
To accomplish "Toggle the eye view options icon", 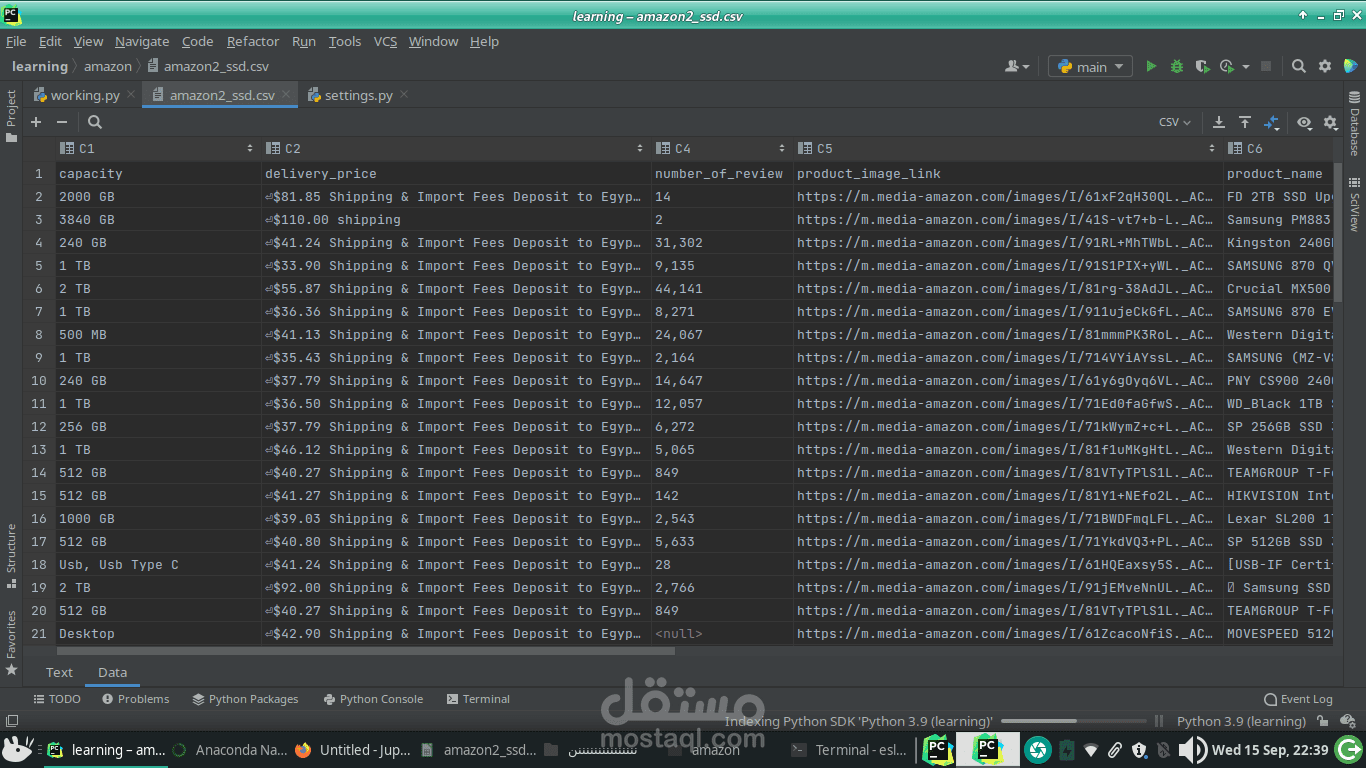I will (x=1304, y=122).
